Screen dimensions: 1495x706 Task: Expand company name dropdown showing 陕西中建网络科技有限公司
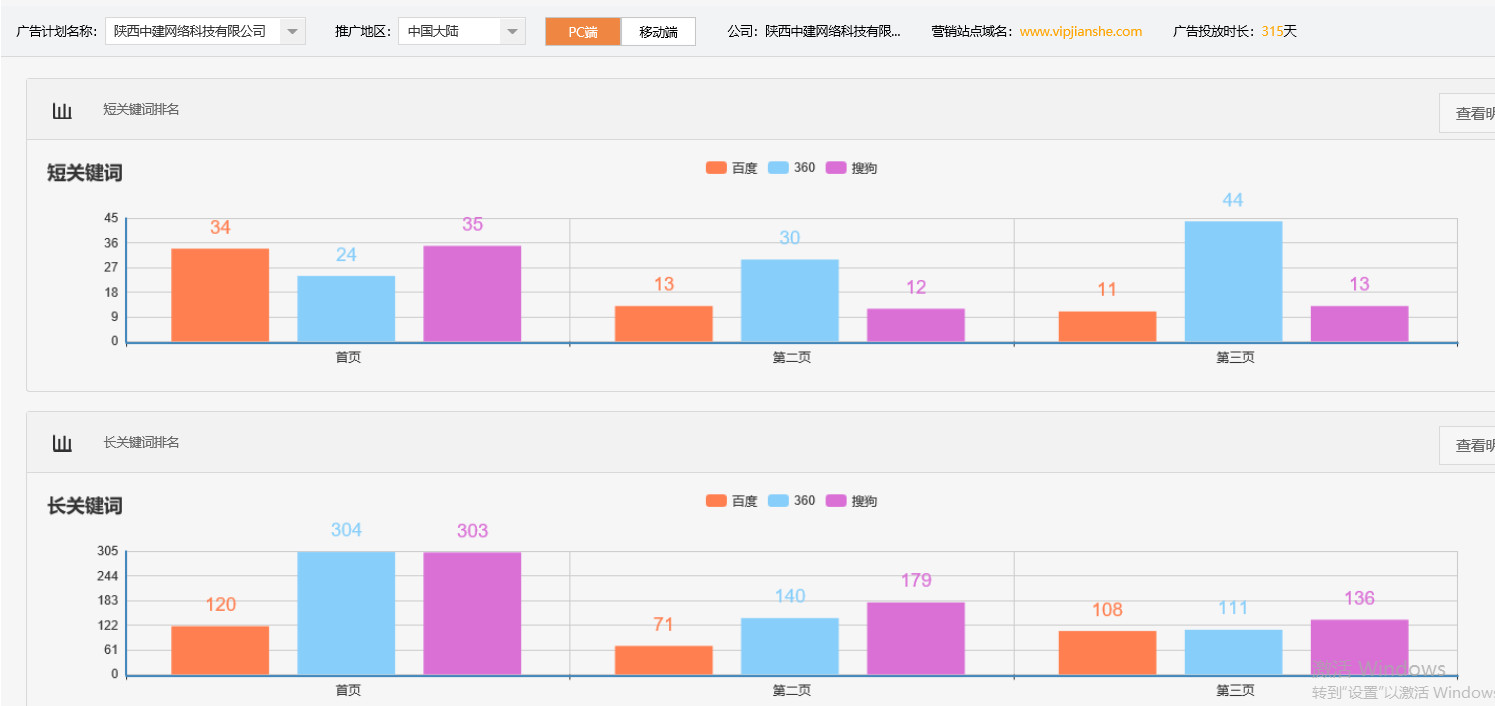tap(291, 30)
